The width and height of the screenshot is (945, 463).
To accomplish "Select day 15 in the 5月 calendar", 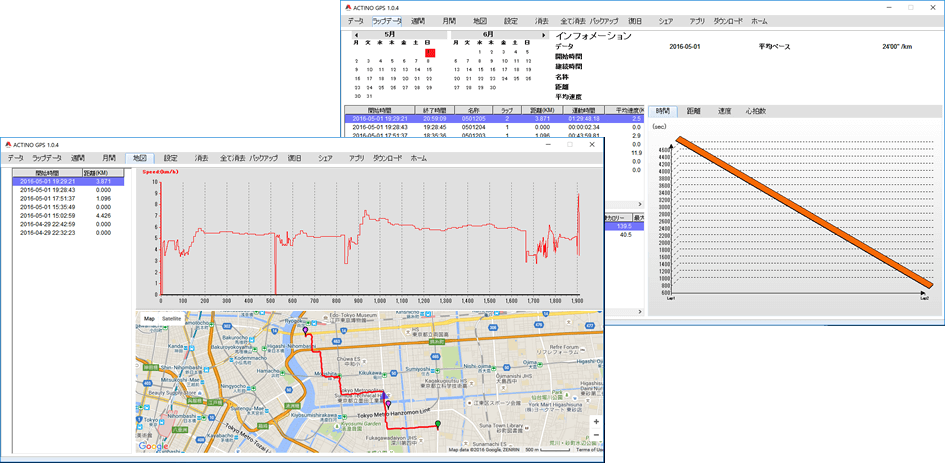I will tap(429, 69).
